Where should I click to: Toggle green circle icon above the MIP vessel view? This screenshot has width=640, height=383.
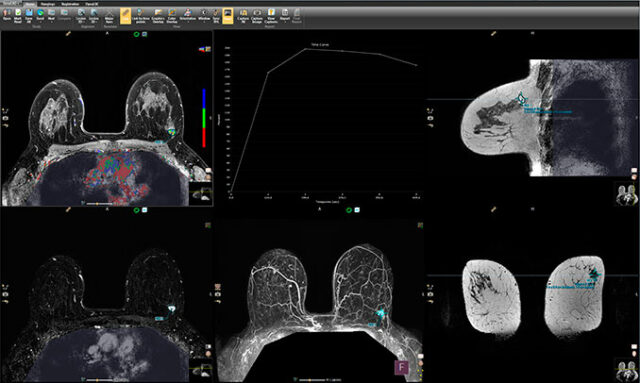point(349,210)
